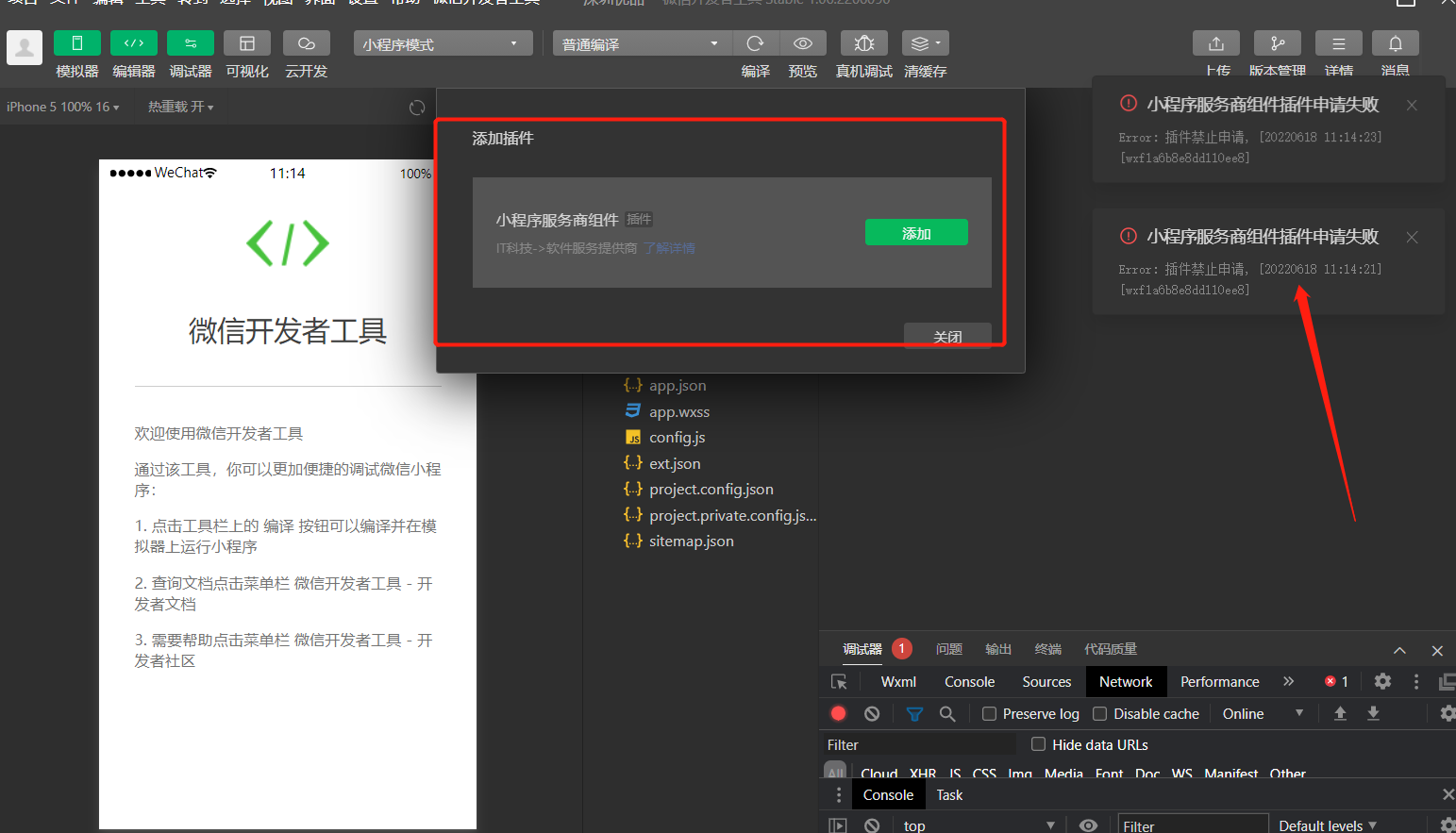The image size is (1456, 833).
Task: Switch to the Performance tab
Action: click(1219, 681)
